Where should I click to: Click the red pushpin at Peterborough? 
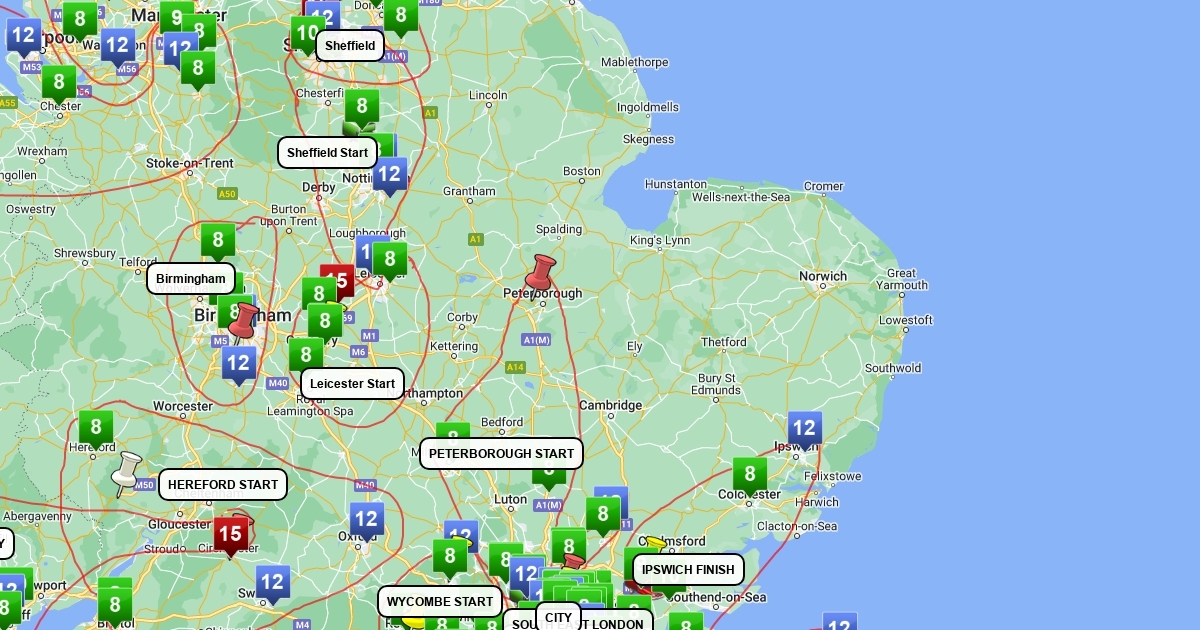point(541,271)
